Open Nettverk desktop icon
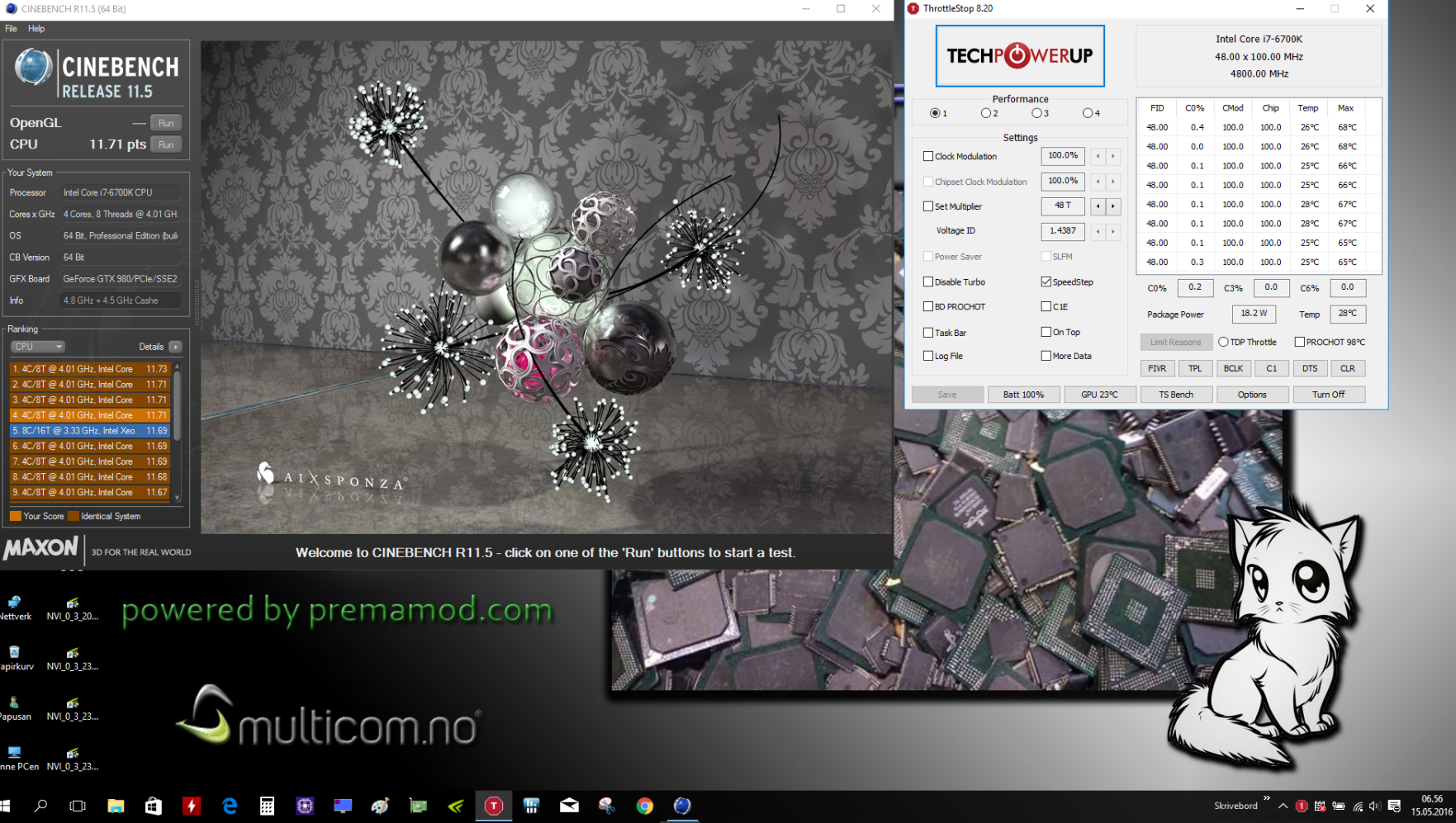The height and width of the screenshot is (823, 1456). 14,608
